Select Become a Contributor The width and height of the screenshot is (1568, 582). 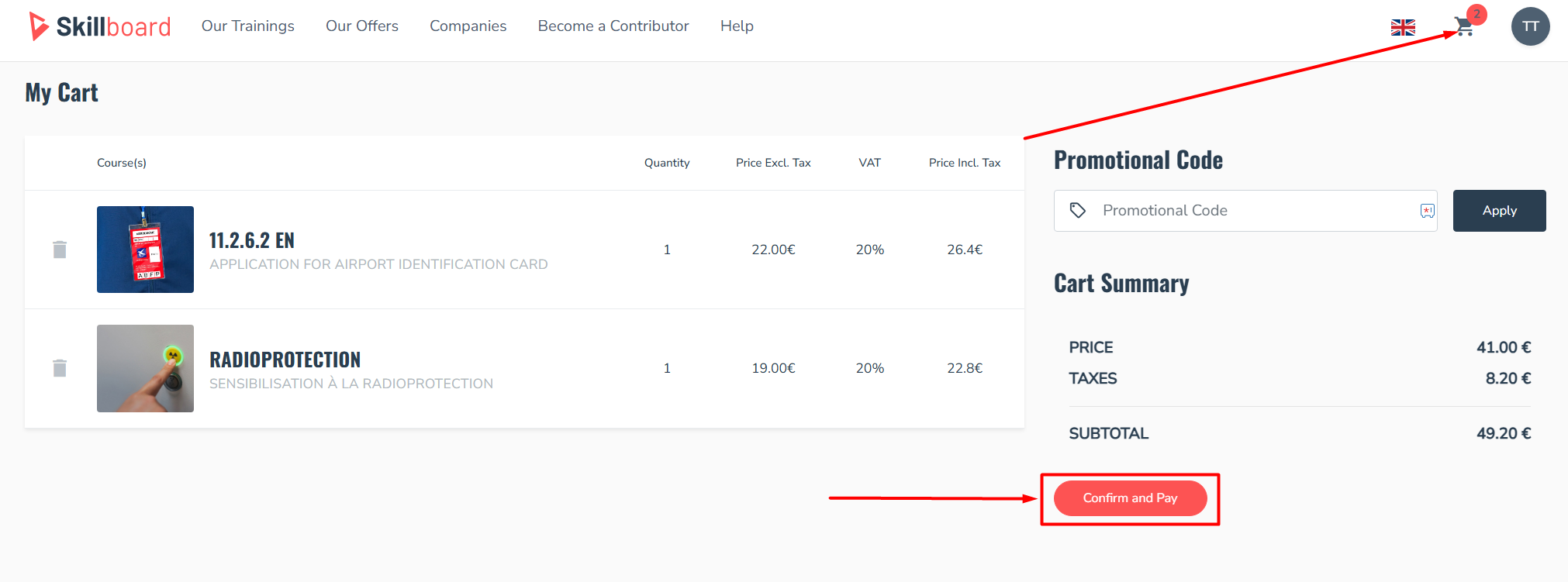[x=613, y=26]
